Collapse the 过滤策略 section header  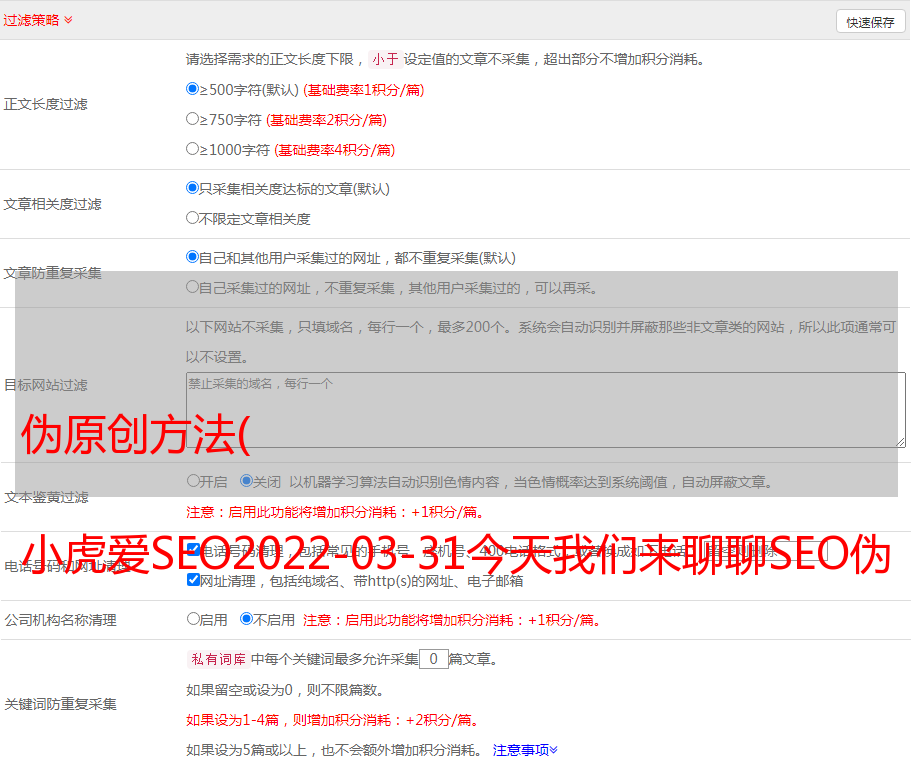click(x=38, y=20)
